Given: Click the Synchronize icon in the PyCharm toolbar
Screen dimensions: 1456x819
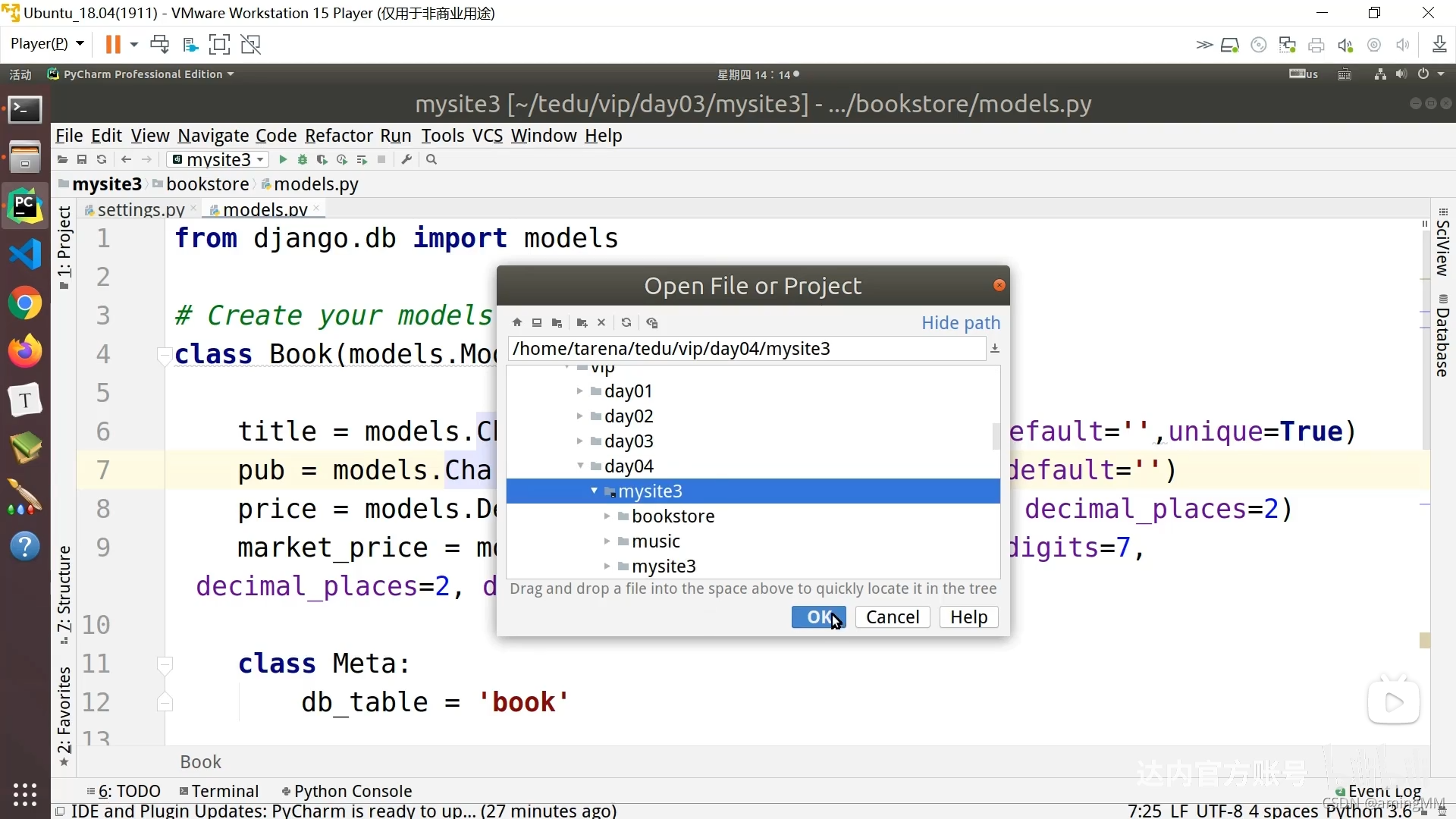Looking at the screenshot, I should (x=102, y=160).
